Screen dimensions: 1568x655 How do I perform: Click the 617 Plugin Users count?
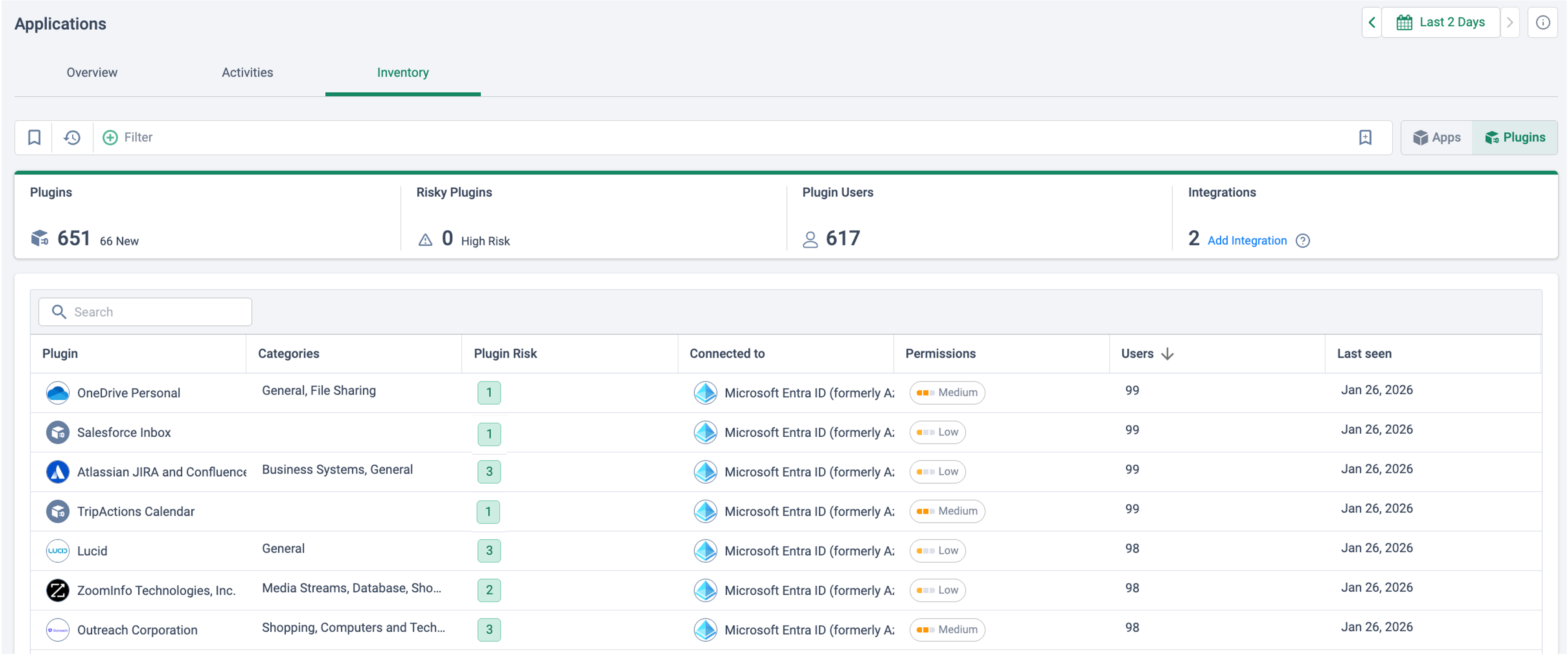[843, 238]
